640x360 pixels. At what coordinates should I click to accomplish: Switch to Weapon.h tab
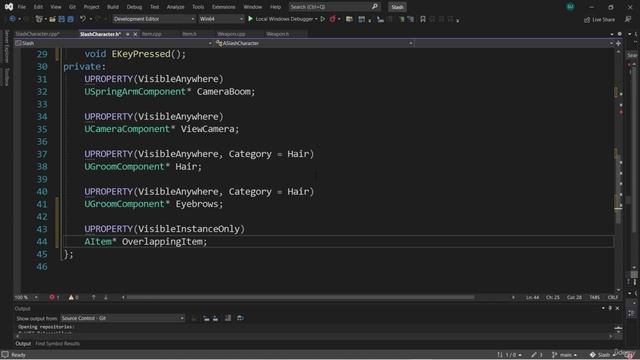tap(278, 34)
